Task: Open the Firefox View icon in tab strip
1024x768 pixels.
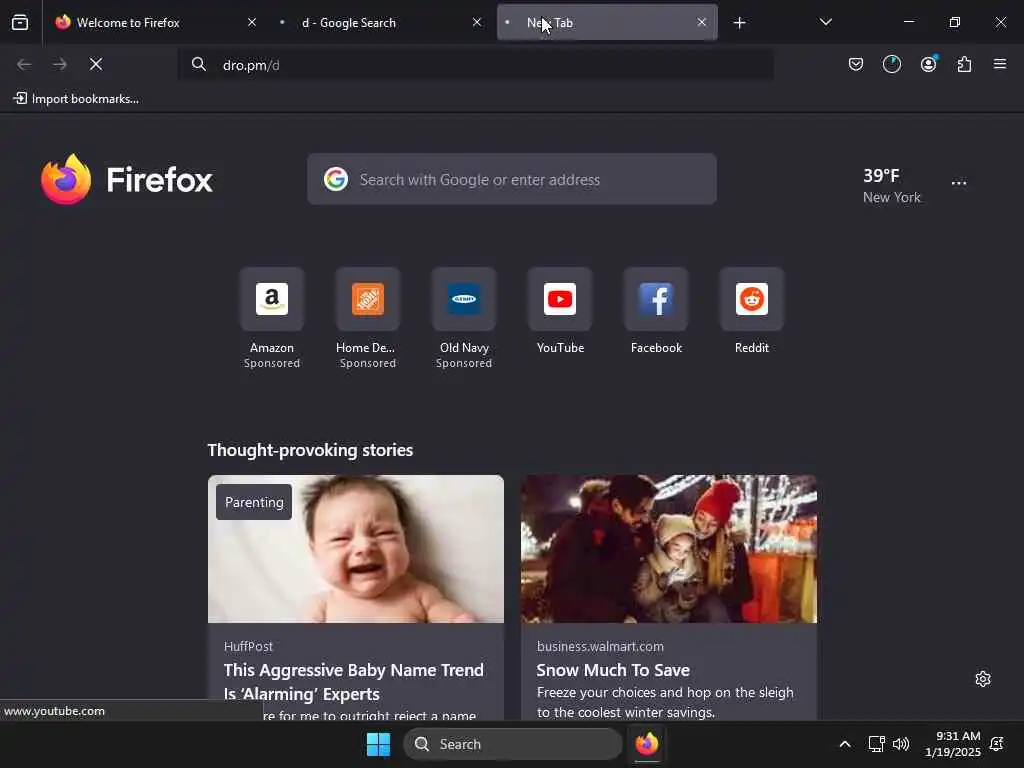Action: coord(20,23)
